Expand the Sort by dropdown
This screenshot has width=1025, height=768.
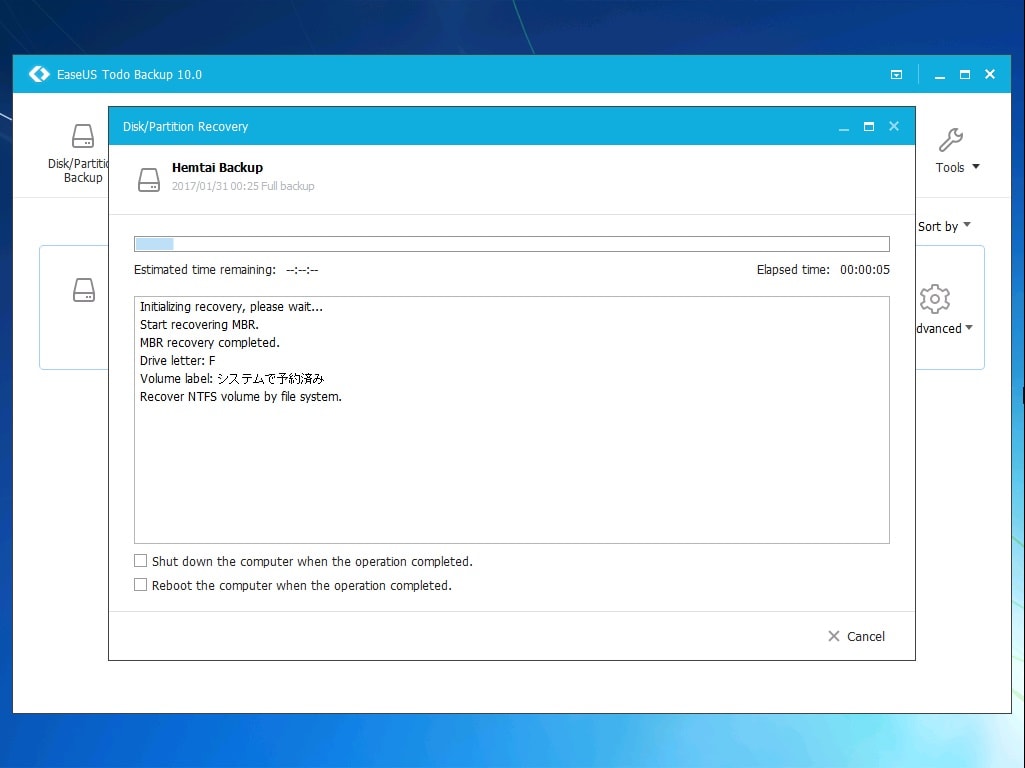click(944, 226)
